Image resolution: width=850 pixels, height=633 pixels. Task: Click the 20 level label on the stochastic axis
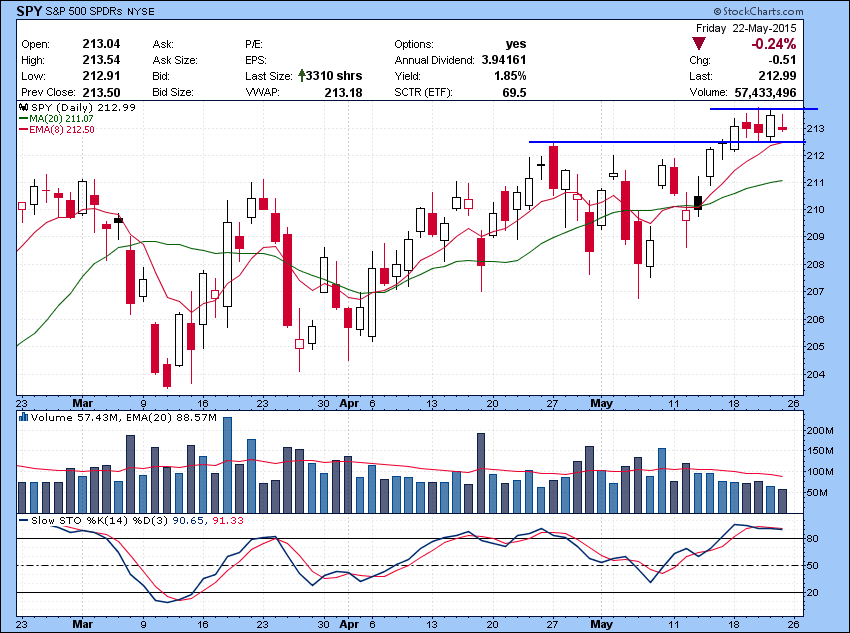(813, 592)
